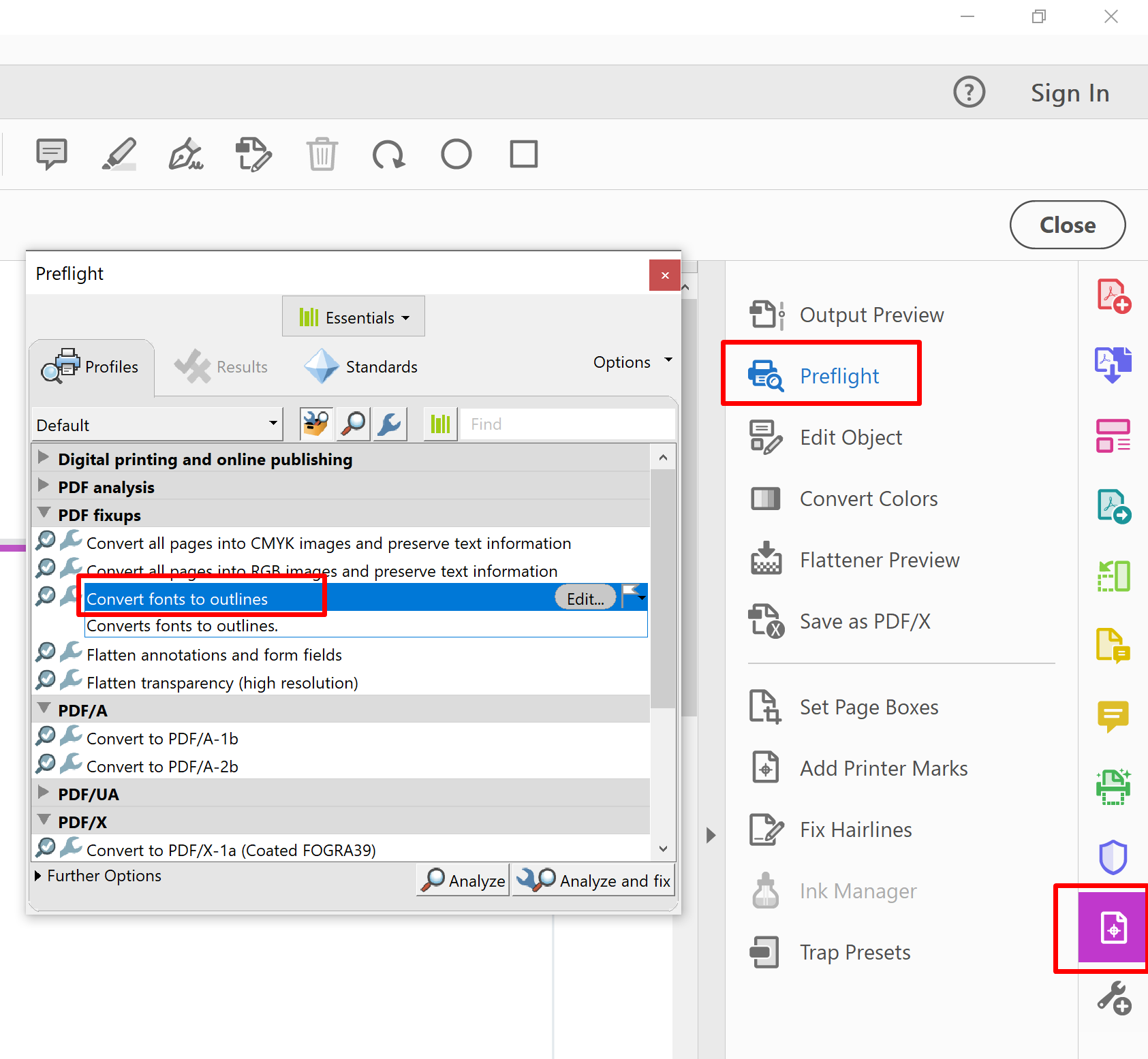Open the flag dropdown next to Edit...
1148x1059 pixels.
point(634,597)
